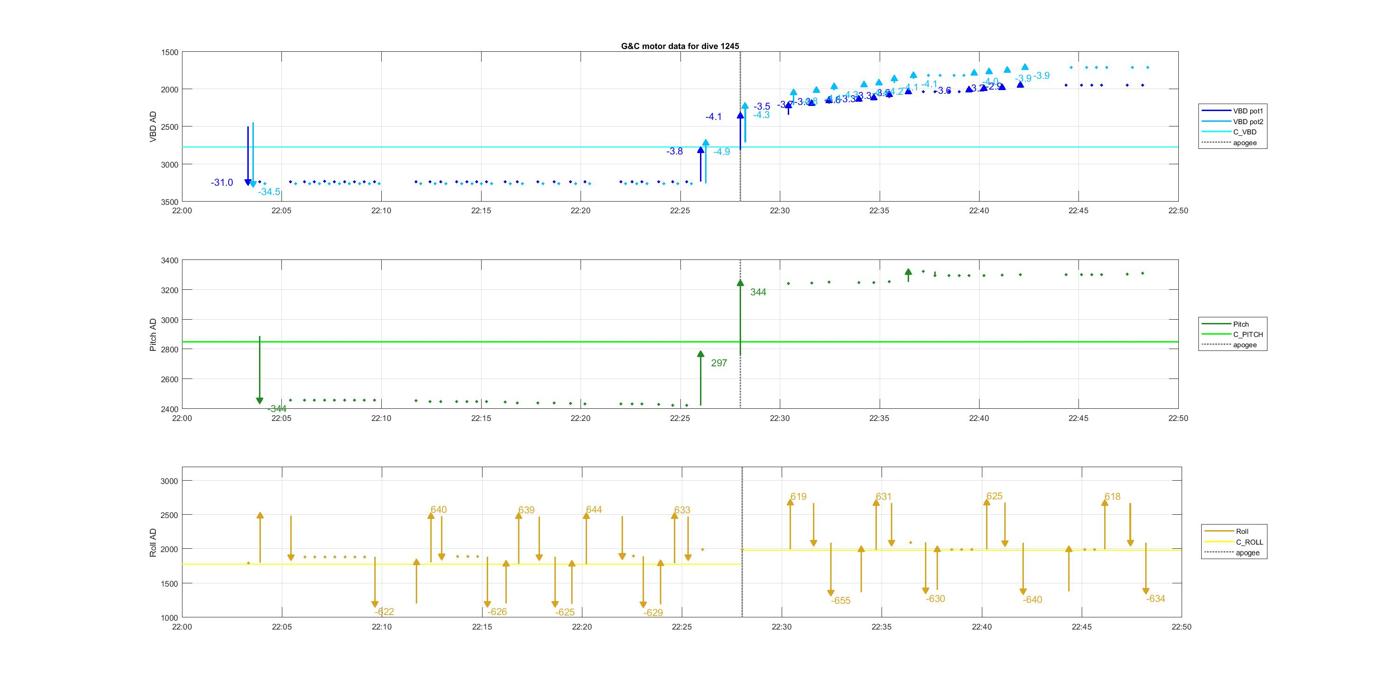
Task: Click the "VBD AD" y-axis label
Action: coord(153,126)
